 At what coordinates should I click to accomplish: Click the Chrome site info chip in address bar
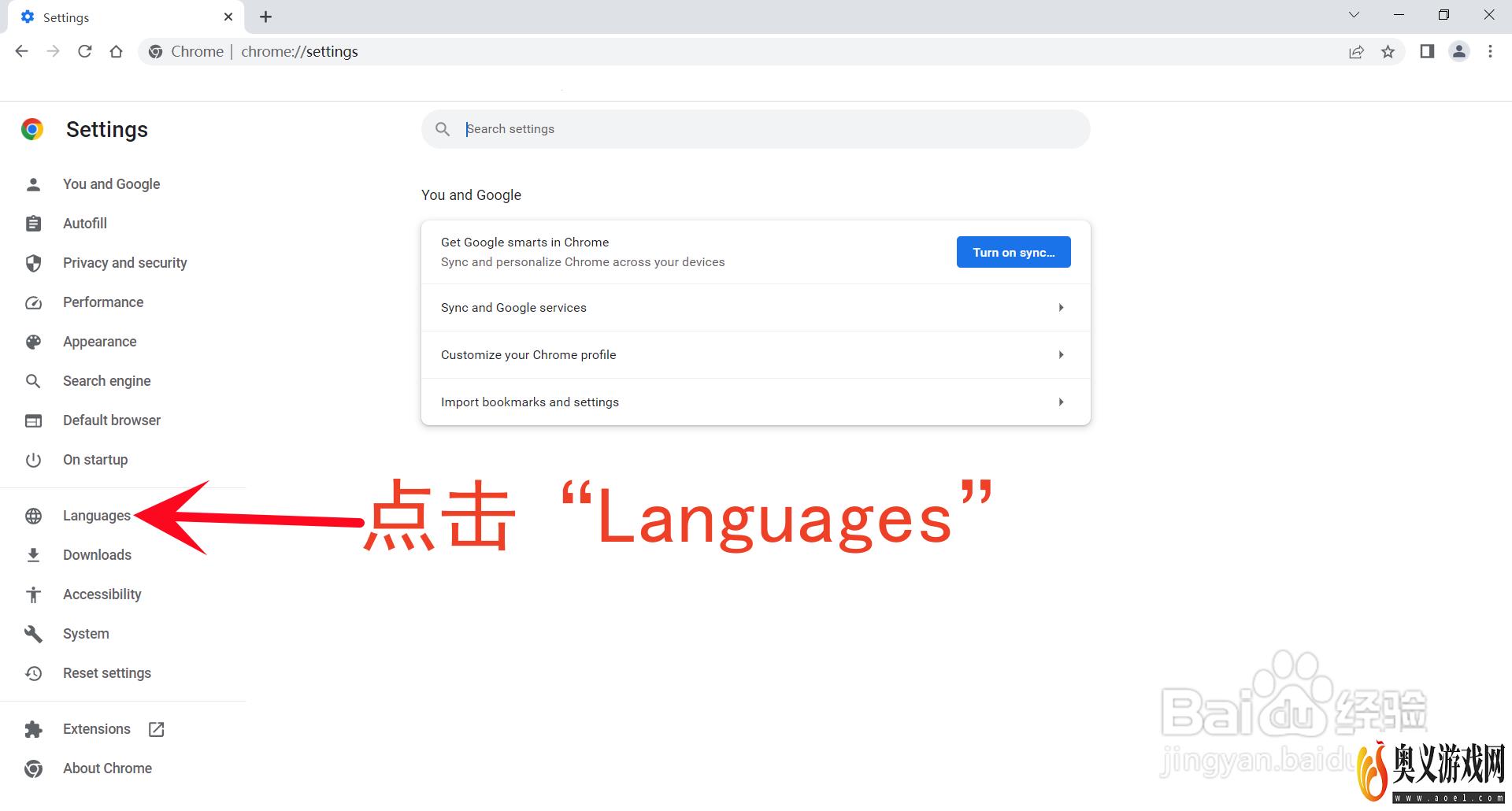click(x=187, y=51)
